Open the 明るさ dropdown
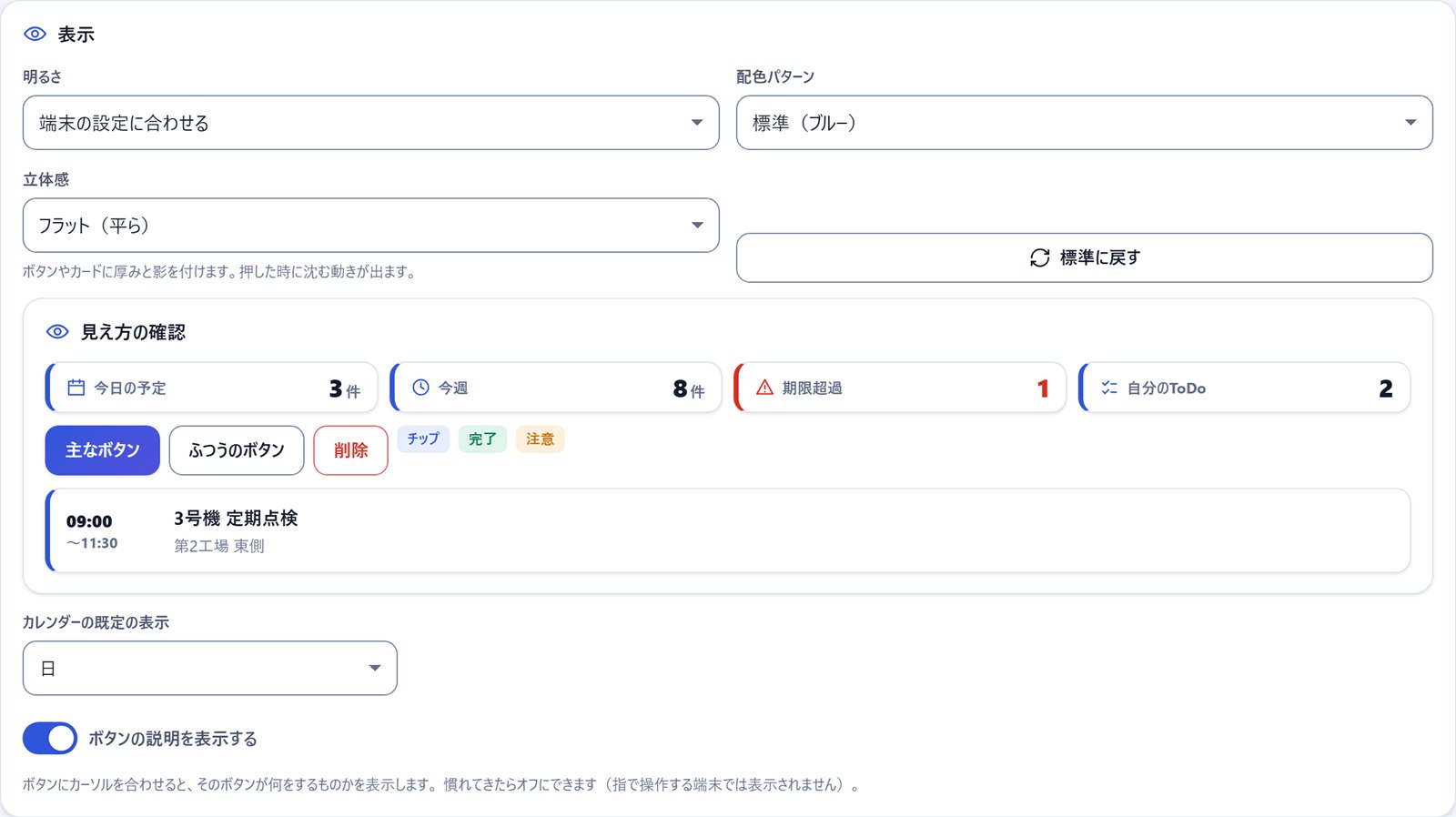 pyautogui.click(x=371, y=123)
